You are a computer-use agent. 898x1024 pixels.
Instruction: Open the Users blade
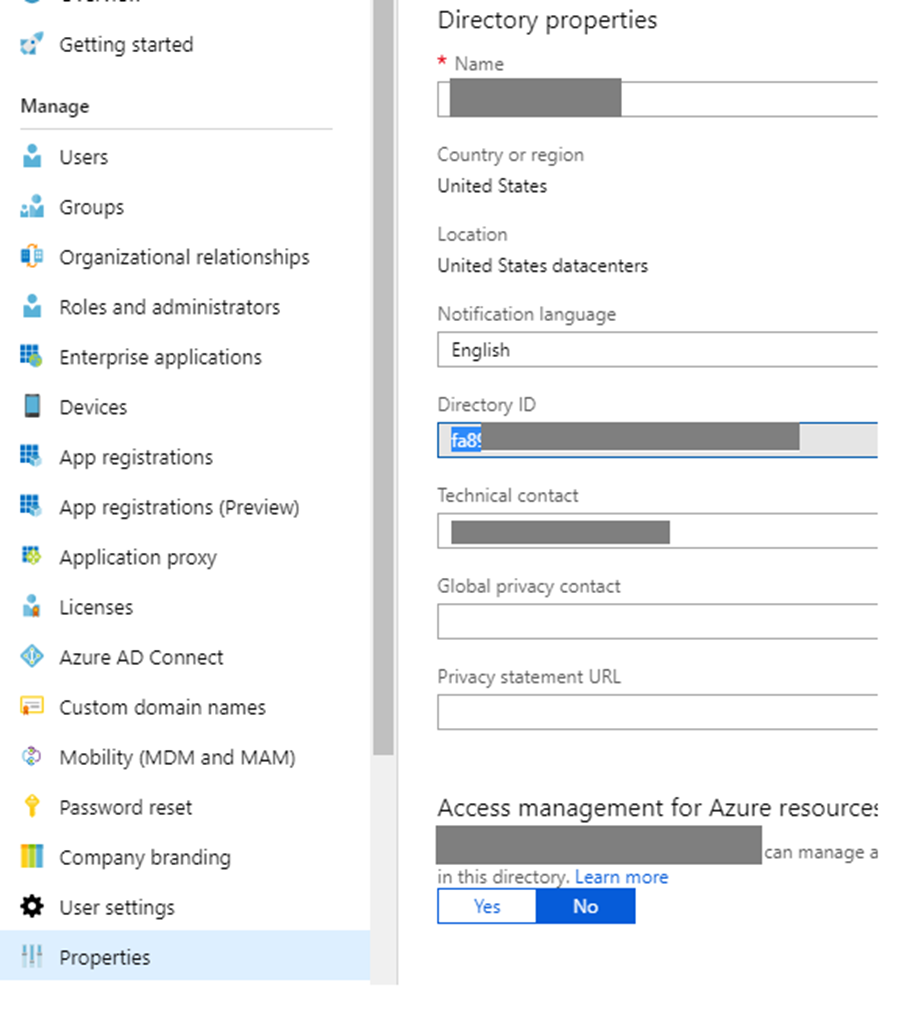coord(84,157)
